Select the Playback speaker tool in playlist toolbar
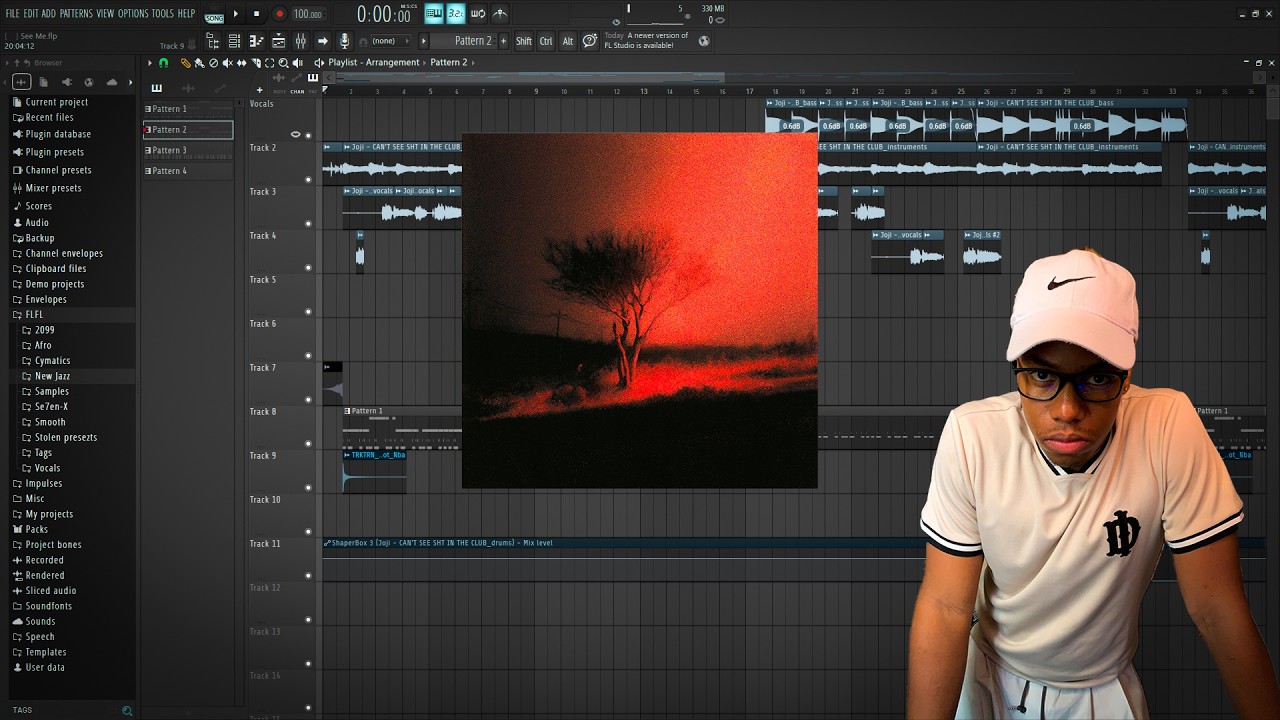The width and height of the screenshot is (1280, 720). [x=297, y=63]
